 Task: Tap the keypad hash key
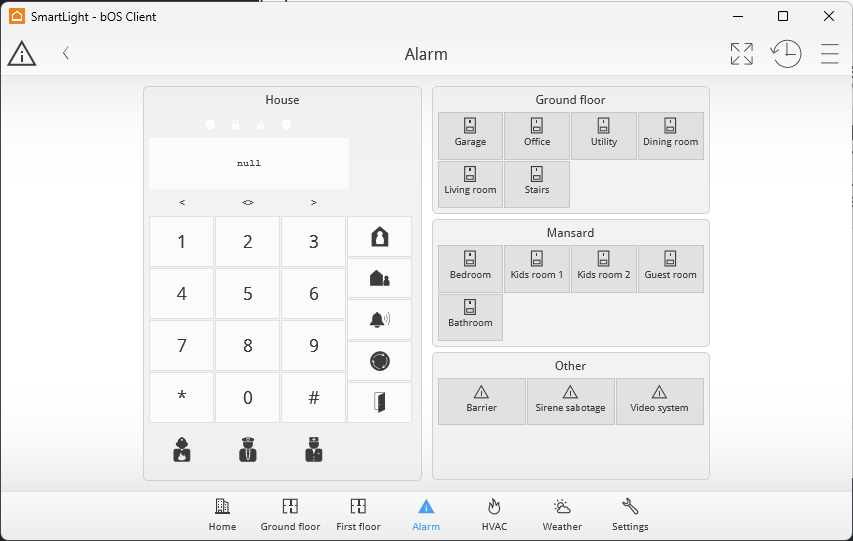[314, 397]
